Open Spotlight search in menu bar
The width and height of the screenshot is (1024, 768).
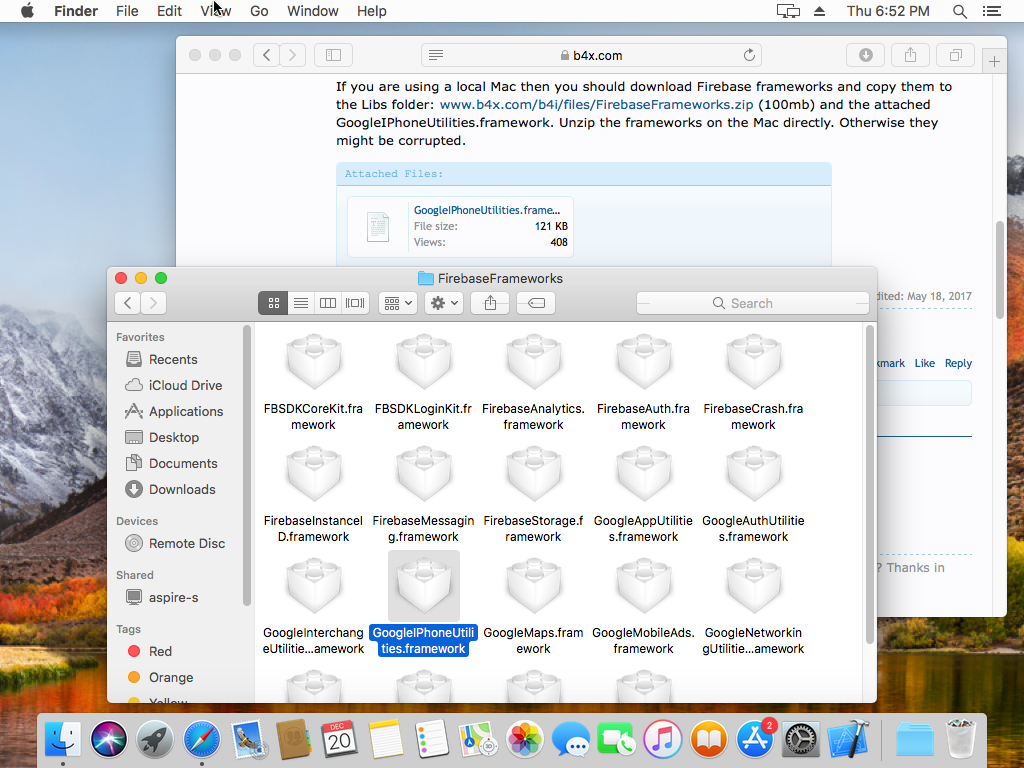click(x=959, y=11)
